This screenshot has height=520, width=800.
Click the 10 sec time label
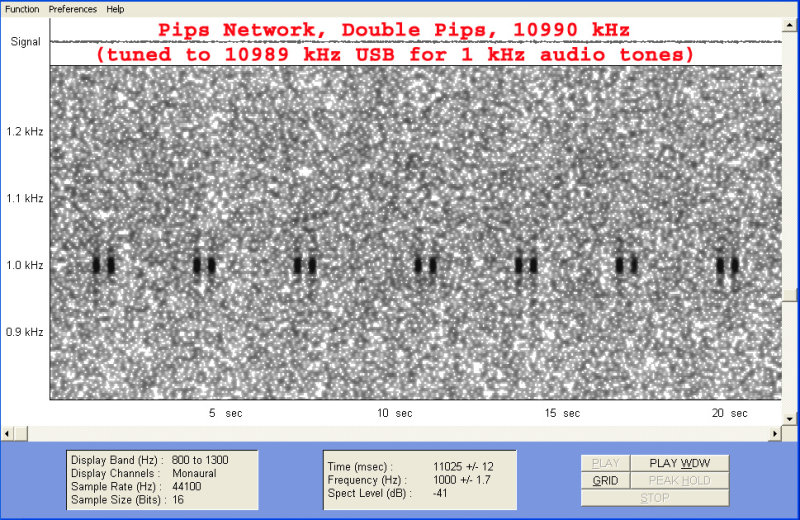coord(395,413)
